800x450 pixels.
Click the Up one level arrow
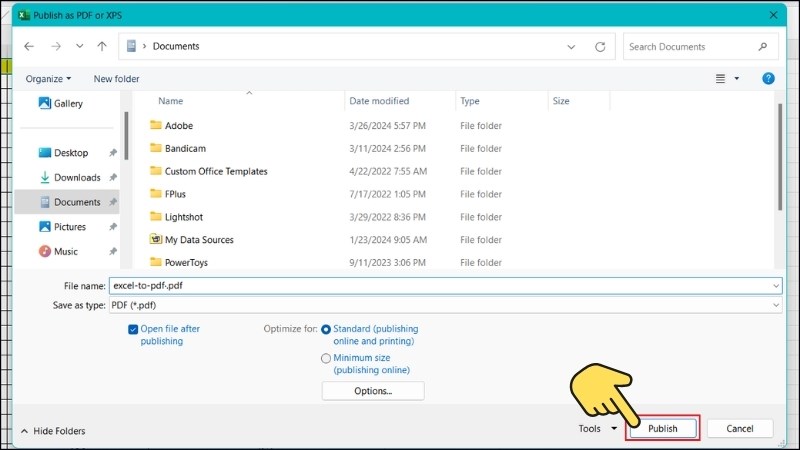[102, 47]
